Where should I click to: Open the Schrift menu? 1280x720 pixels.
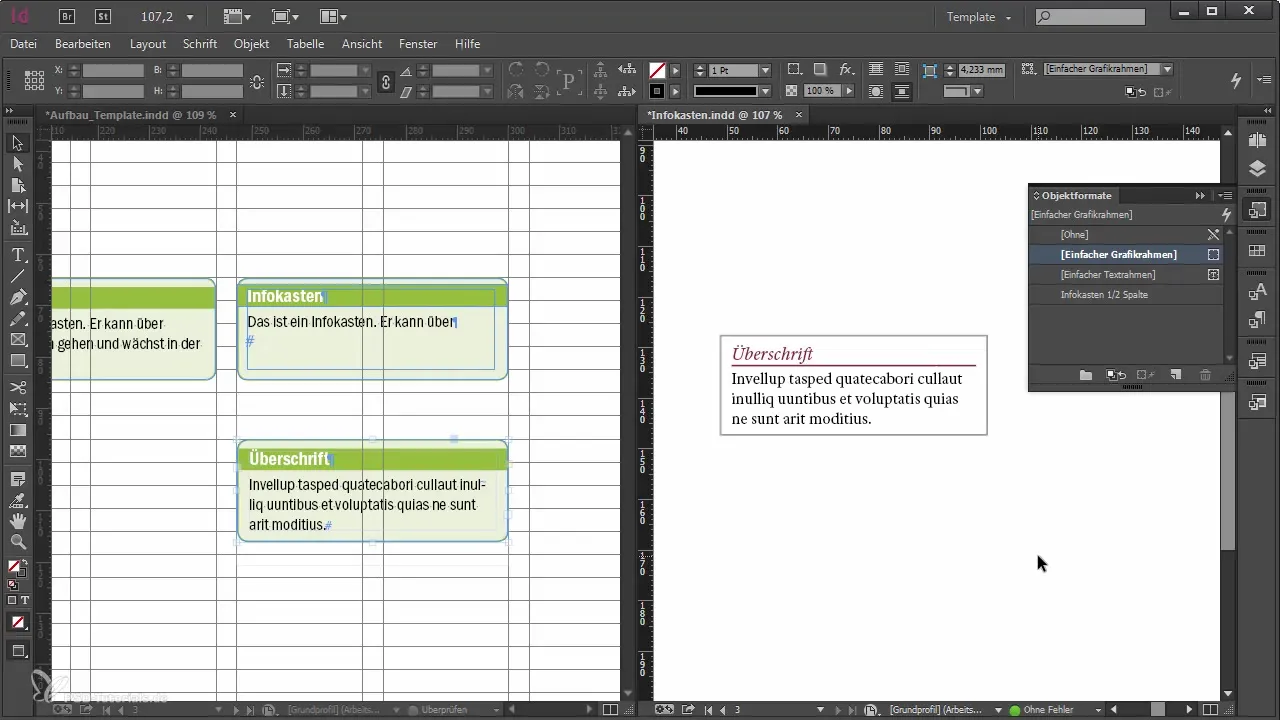[x=200, y=44]
